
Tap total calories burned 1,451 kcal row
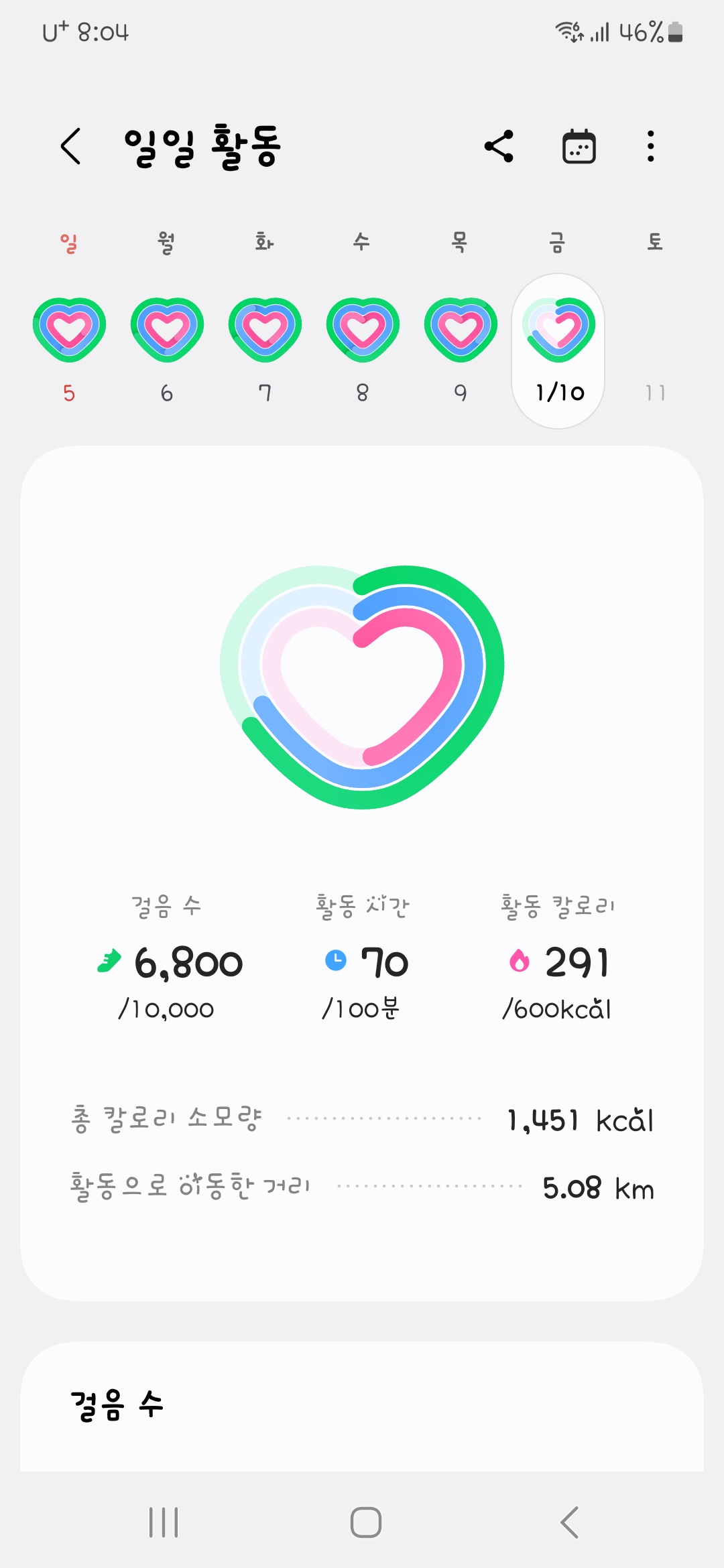[x=362, y=1120]
